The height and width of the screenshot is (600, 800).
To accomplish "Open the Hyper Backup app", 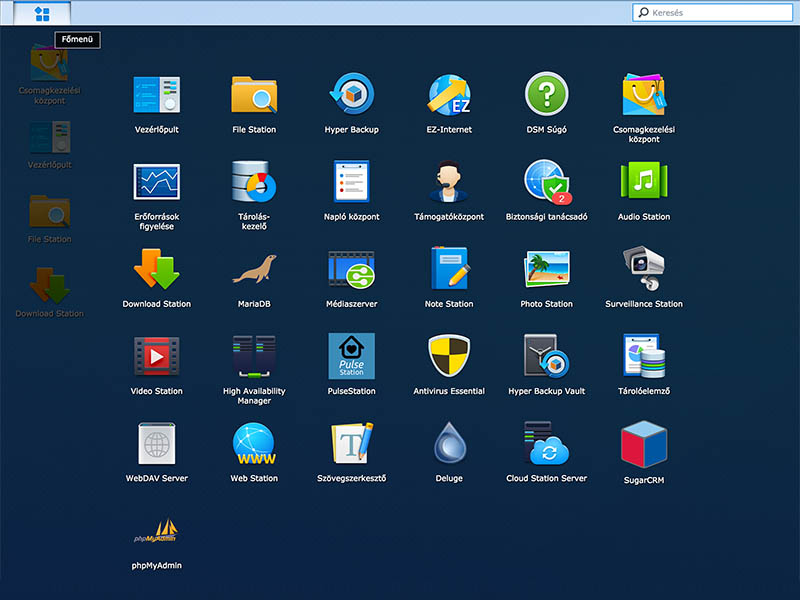I will tap(351, 96).
